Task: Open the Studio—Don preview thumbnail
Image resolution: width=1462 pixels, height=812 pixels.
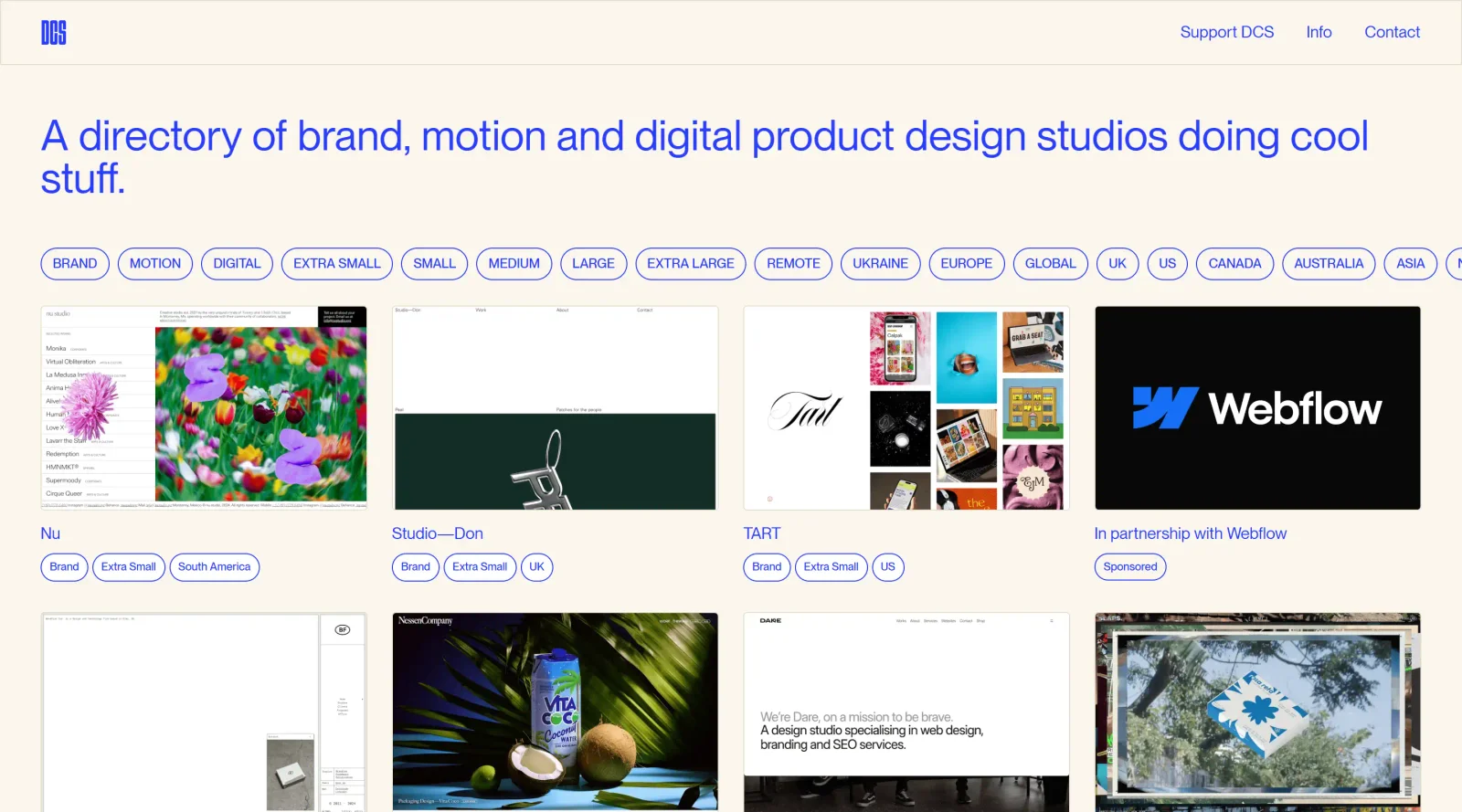Action: tap(555, 407)
